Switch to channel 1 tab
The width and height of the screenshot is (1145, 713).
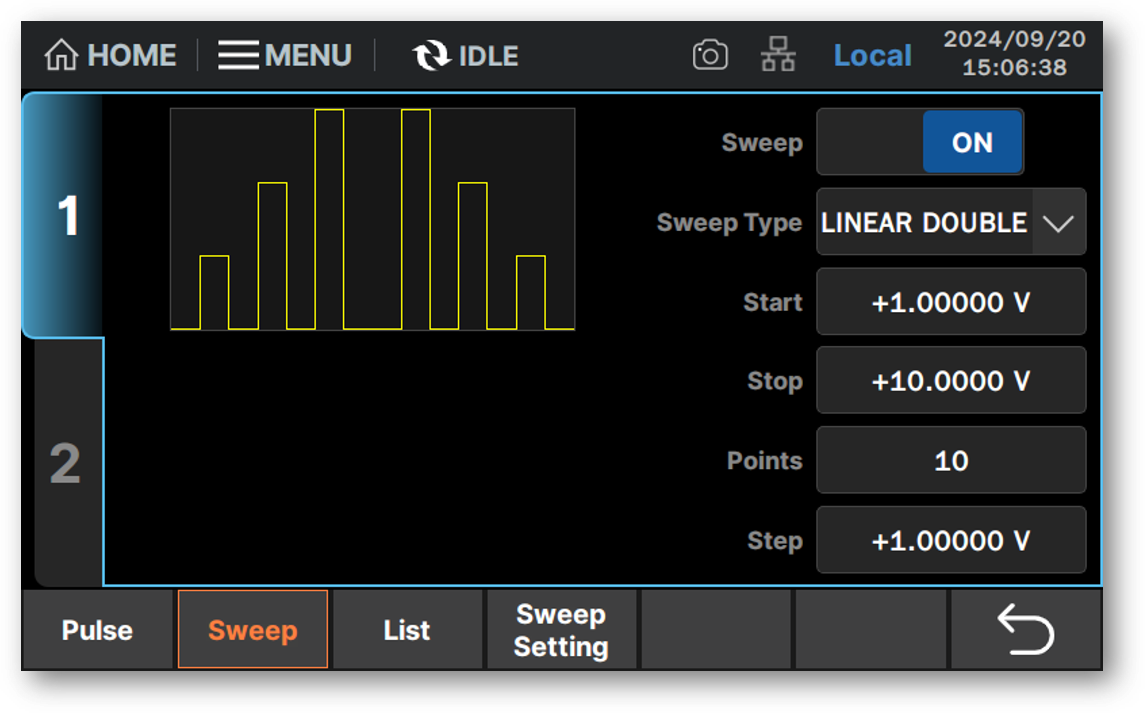point(66,216)
